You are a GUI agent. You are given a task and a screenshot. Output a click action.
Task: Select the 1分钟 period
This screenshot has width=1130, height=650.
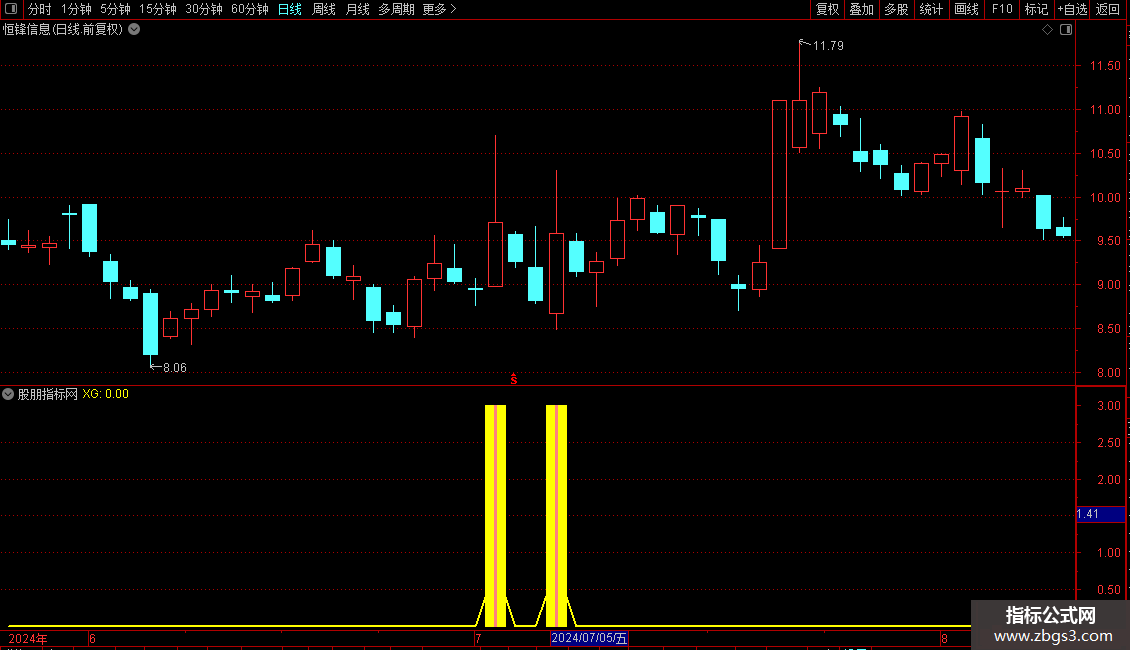click(x=76, y=9)
